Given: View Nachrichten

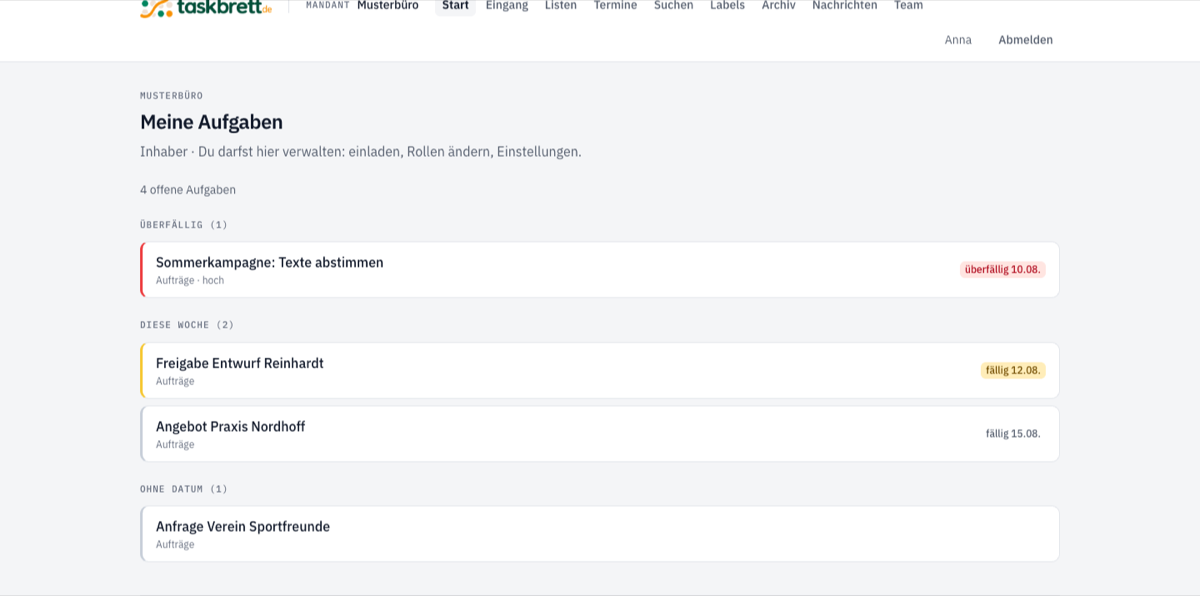Looking at the screenshot, I should (845, 6).
